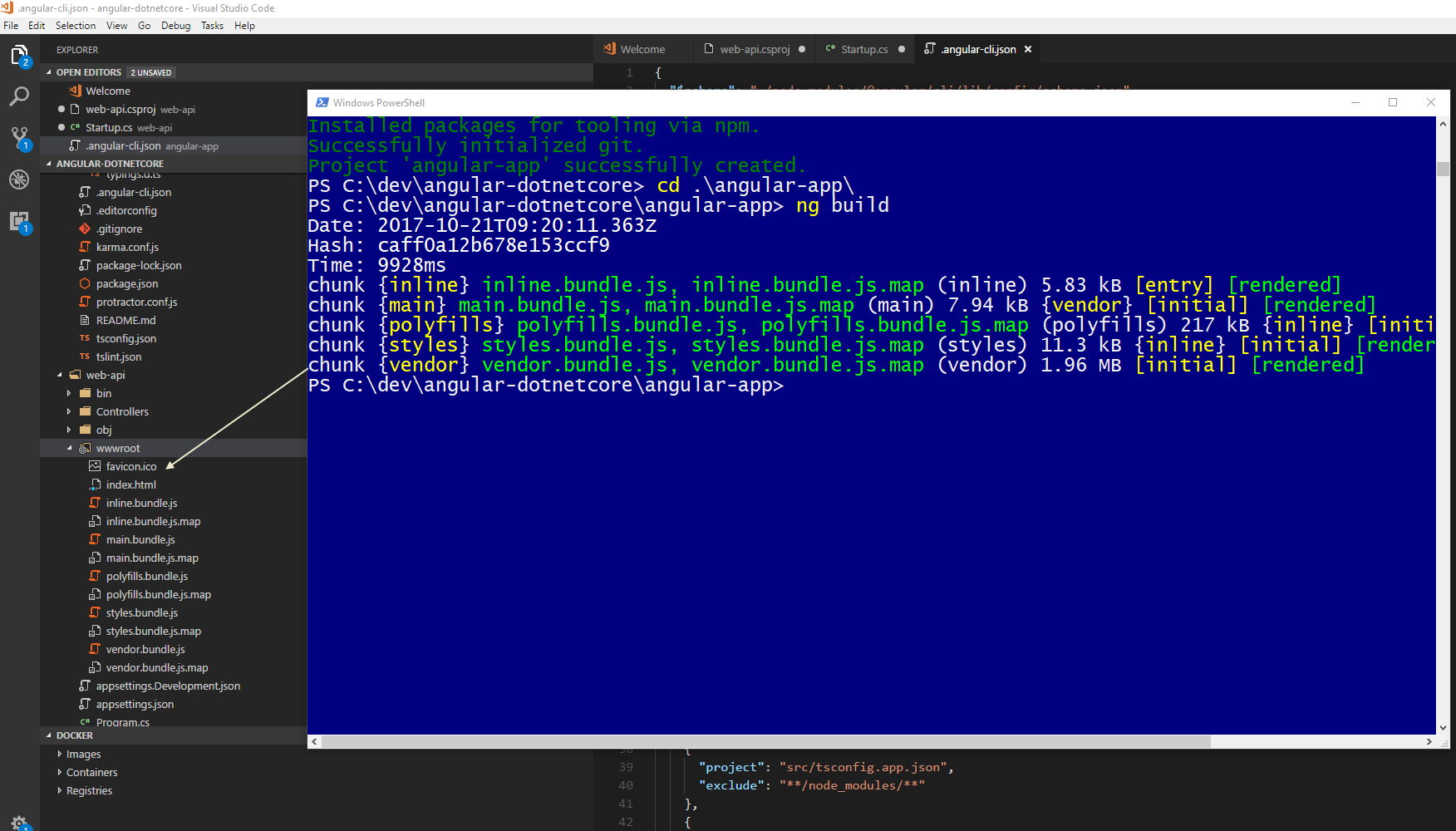Collapse the ANGULAR-DOTNETCORE section
The width and height of the screenshot is (1456, 831).
coord(49,164)
